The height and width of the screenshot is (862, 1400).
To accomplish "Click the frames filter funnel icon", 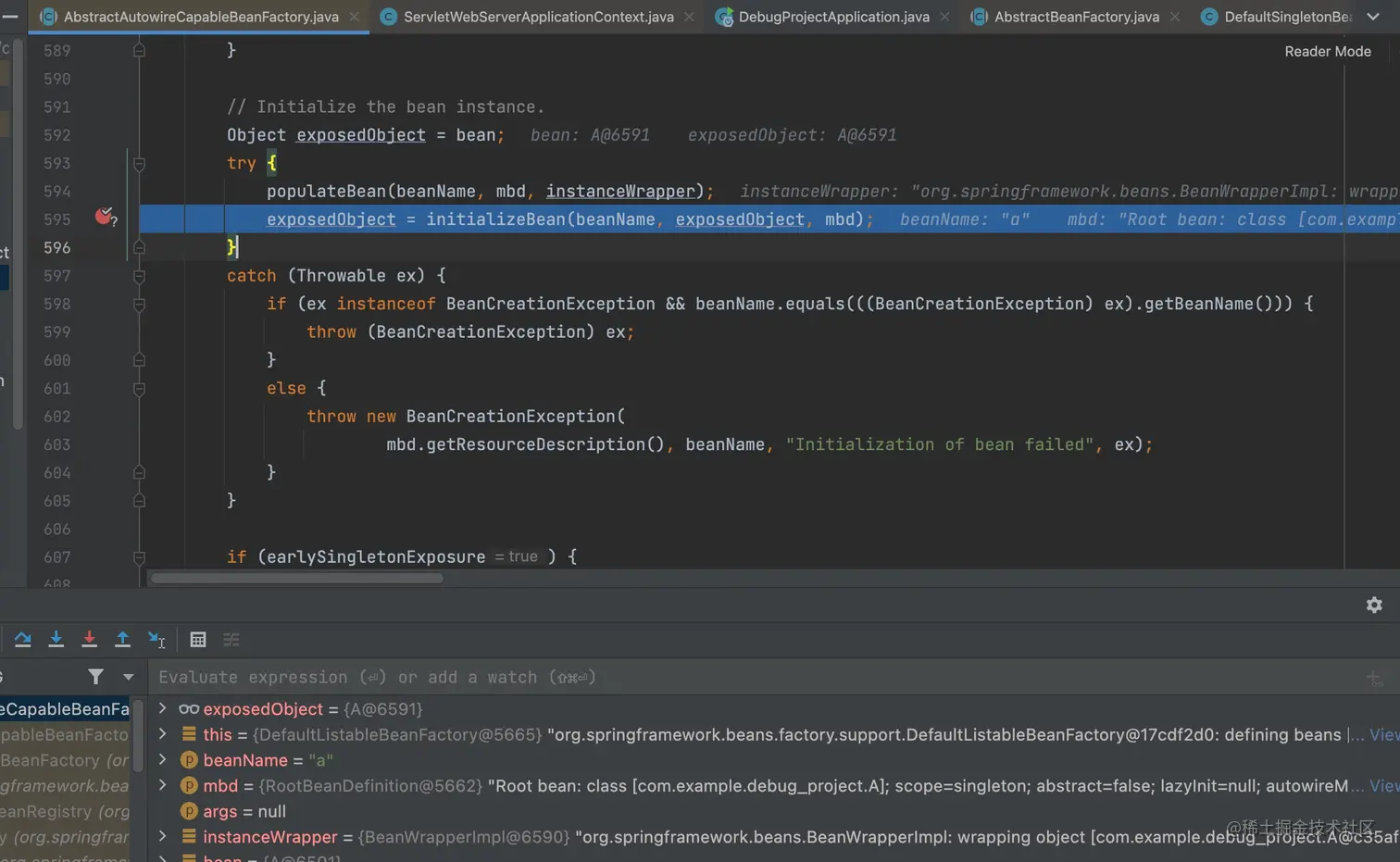I will 95,677.
